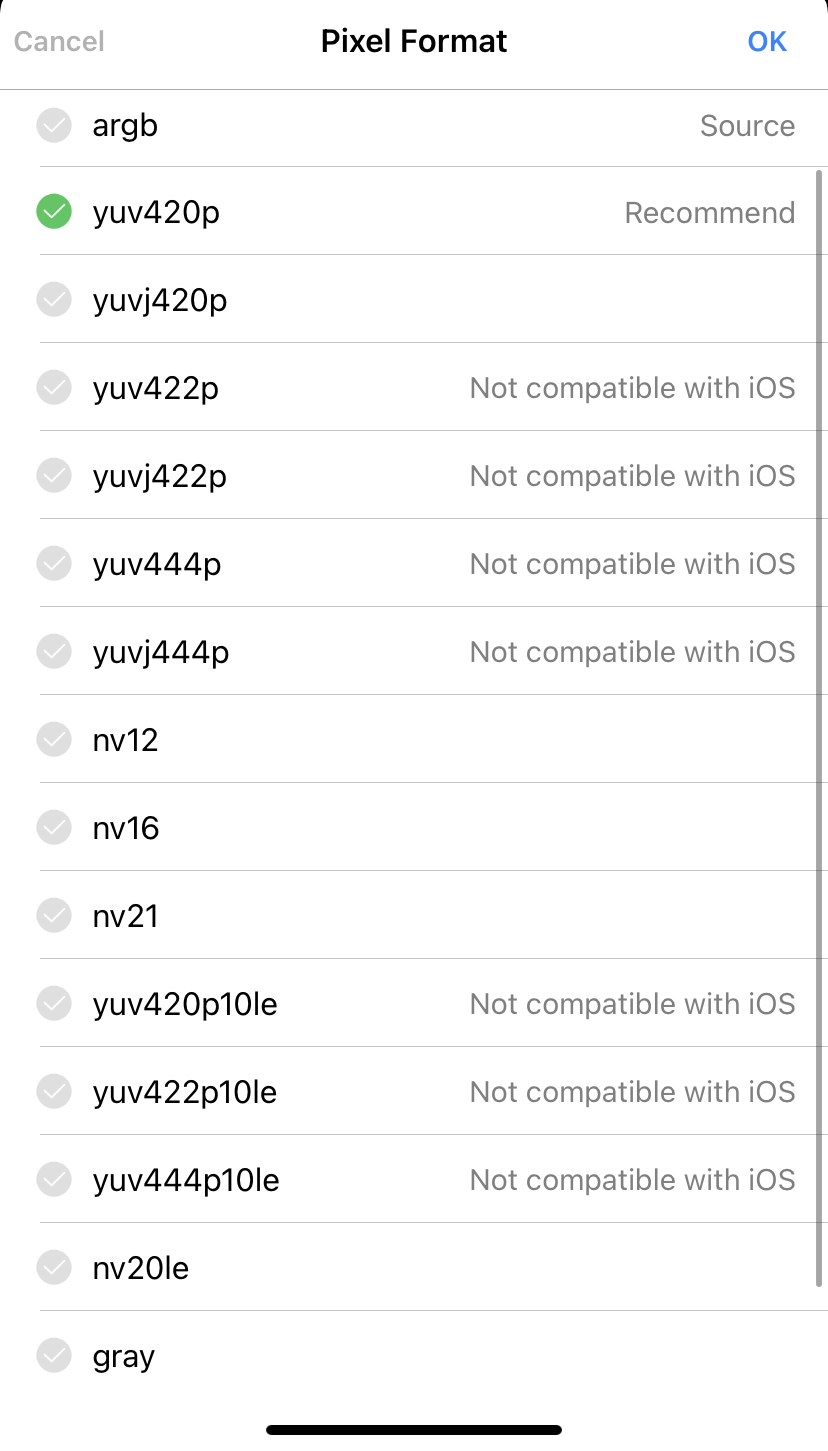Viewport: 828px width, 1451px height.
Task: Choose the yuv444p10le format row
Action: [414, 1179]
